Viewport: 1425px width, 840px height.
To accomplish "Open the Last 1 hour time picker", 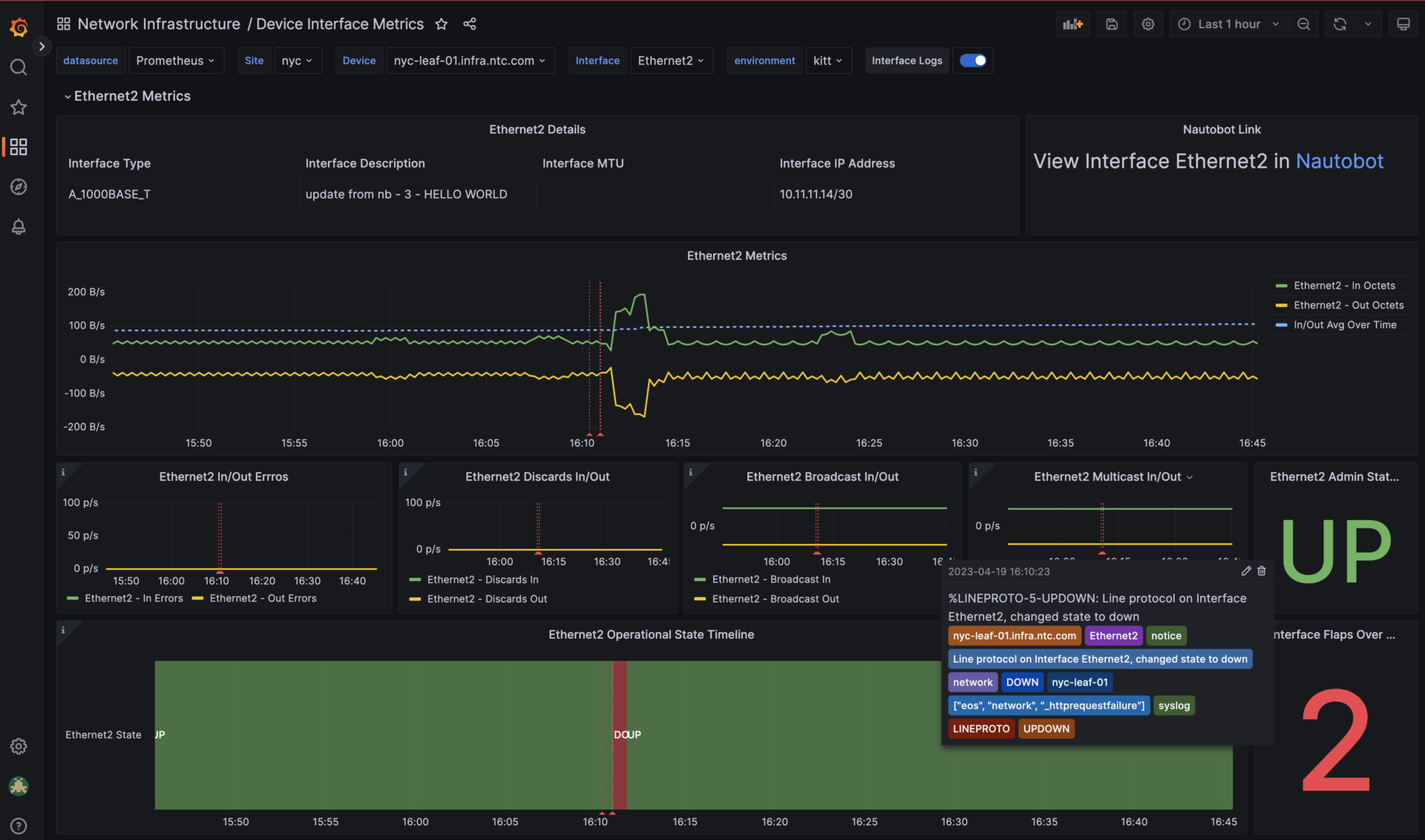I will (1229, 24).
